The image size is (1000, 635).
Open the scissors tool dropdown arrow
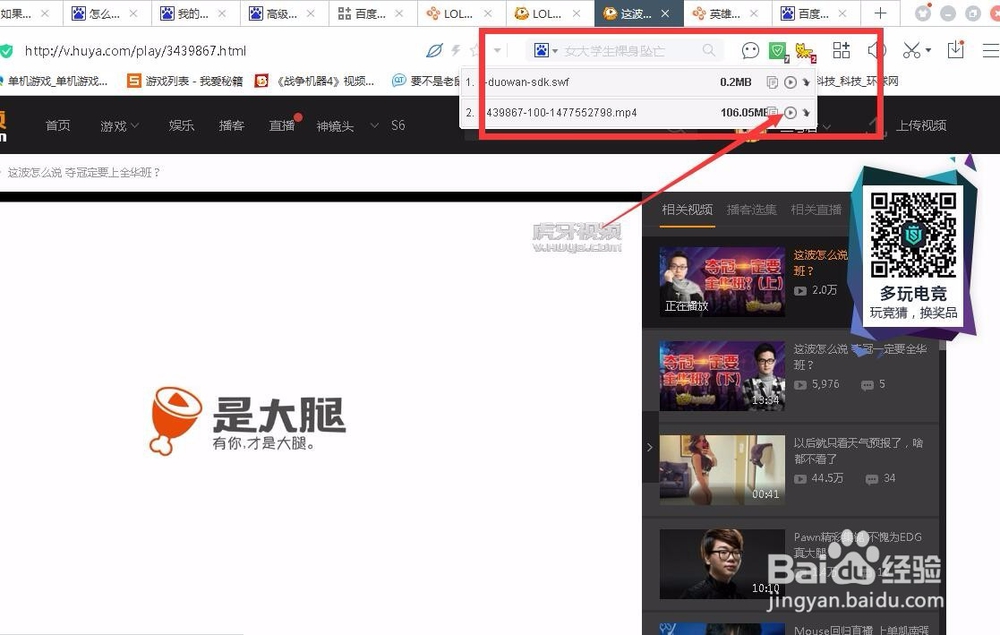click(x=928, y=50)
